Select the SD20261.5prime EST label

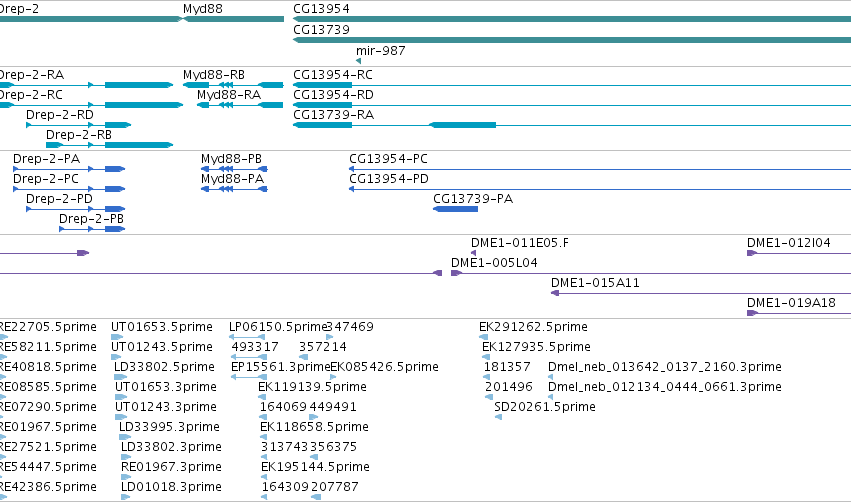(x=545, y=407)
